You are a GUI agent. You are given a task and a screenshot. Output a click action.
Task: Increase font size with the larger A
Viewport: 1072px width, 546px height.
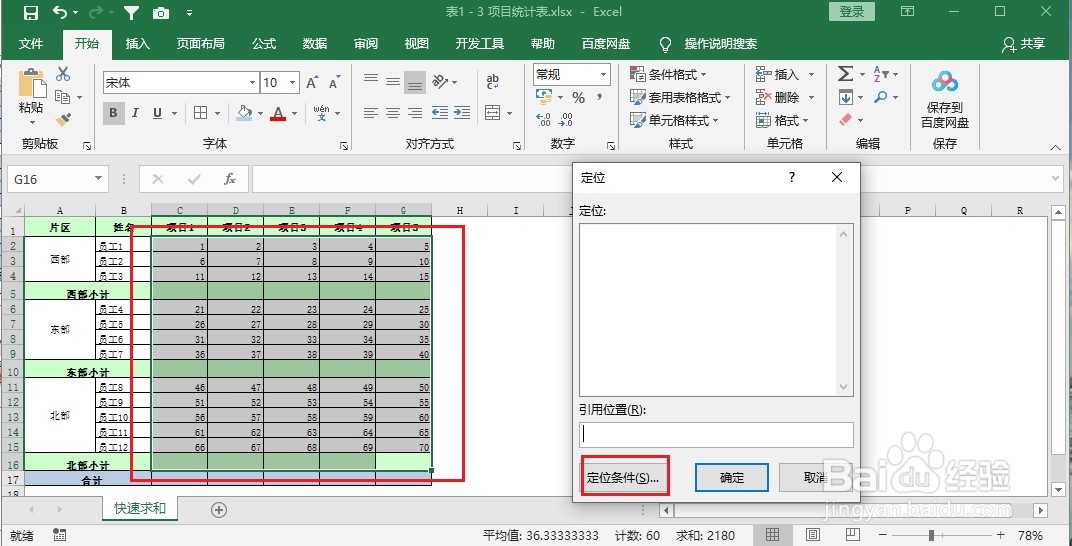pos(312,83)
